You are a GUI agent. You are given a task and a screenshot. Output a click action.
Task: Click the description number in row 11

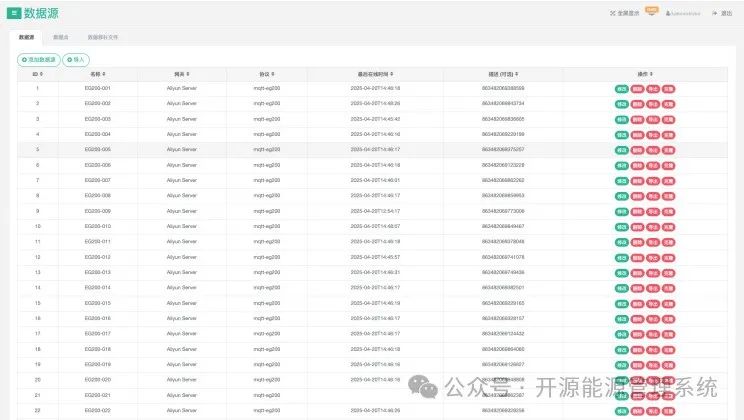click(503, 242)
